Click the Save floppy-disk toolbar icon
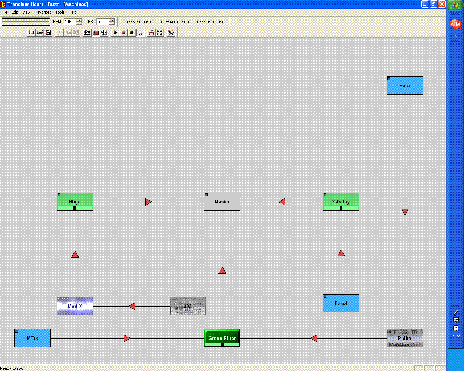This screenshot has width=464, height=392. click(48, 33)
